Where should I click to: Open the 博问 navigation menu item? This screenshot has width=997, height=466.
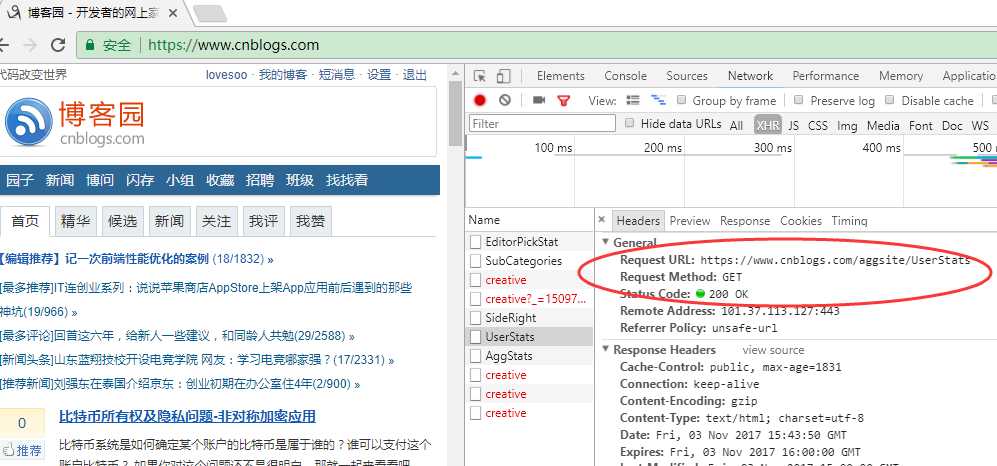pyautogui.click(x=100, y=180)
